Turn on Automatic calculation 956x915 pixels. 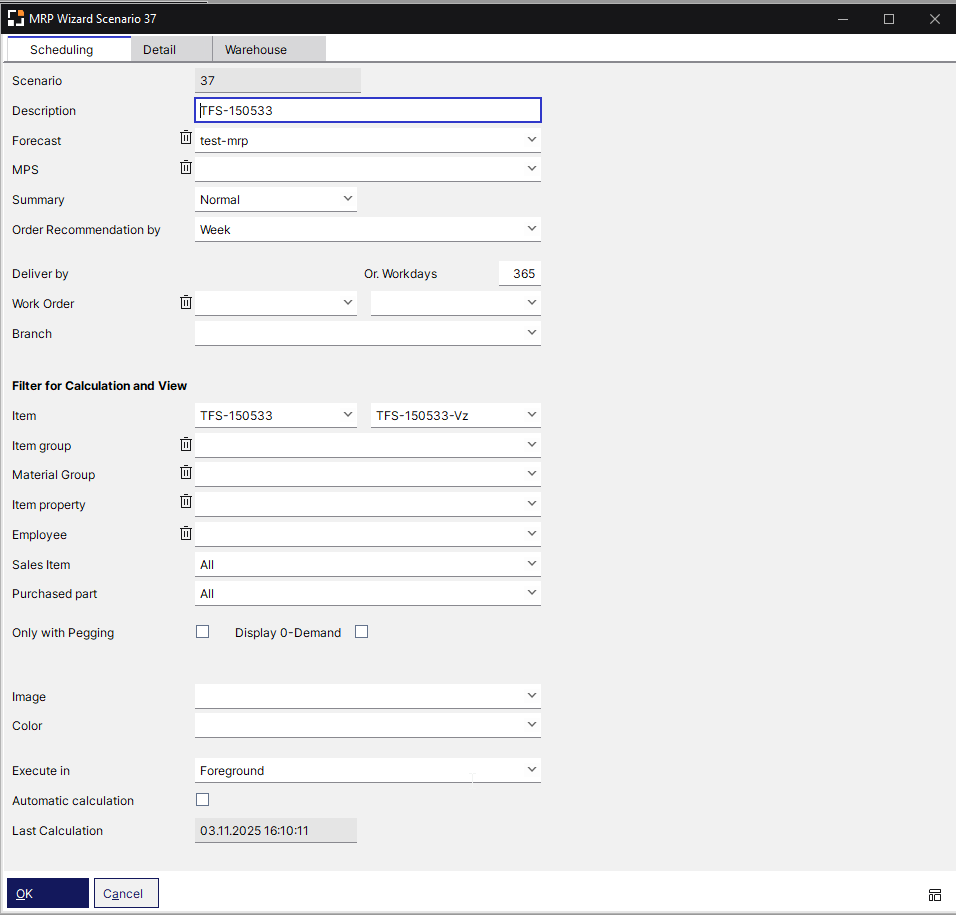202,799
